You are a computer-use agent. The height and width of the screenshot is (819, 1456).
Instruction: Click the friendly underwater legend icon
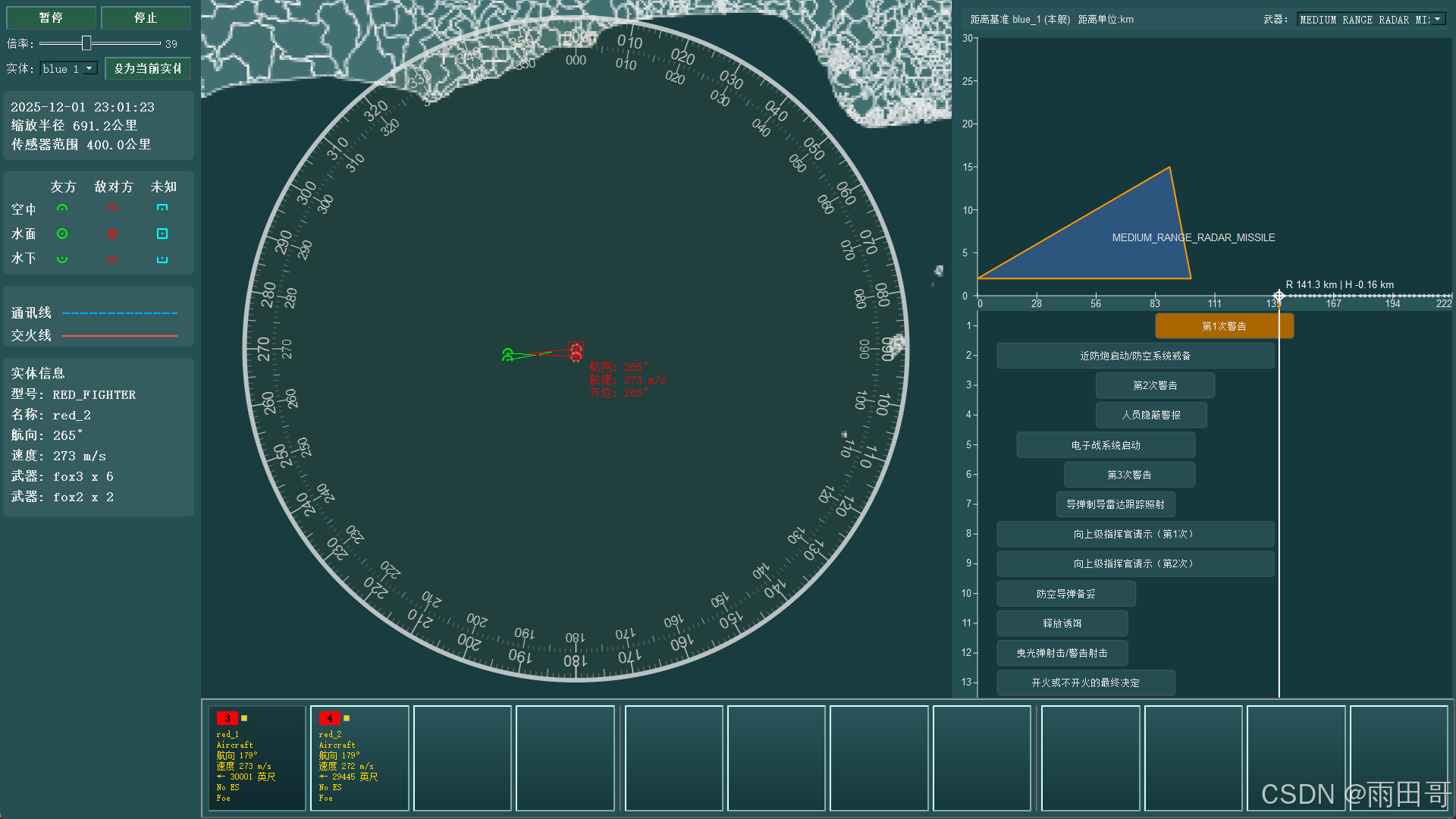pyautogui.click(x=62, y=259)
